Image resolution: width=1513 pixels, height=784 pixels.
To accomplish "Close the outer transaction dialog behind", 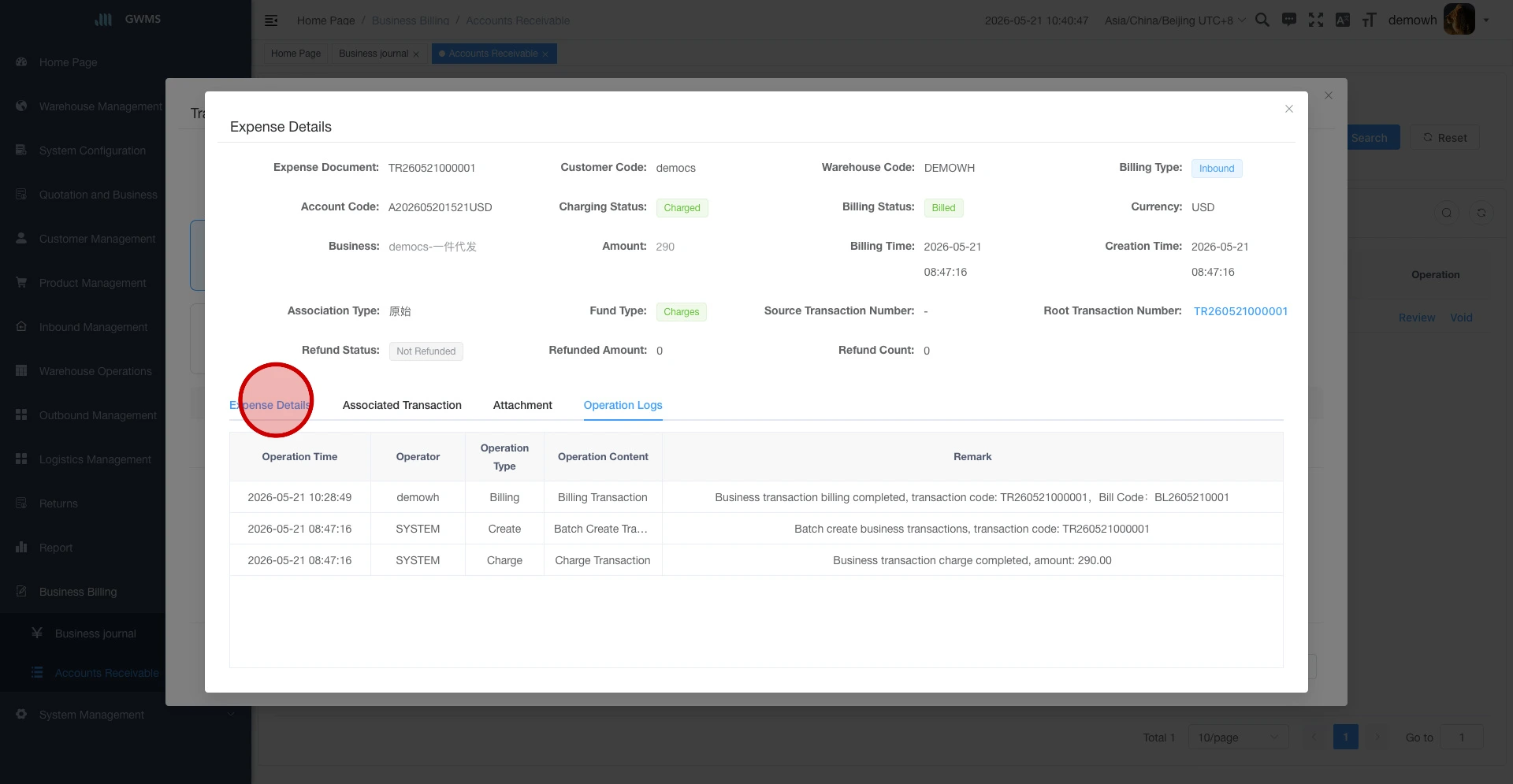I will [x=1329, y=95].
